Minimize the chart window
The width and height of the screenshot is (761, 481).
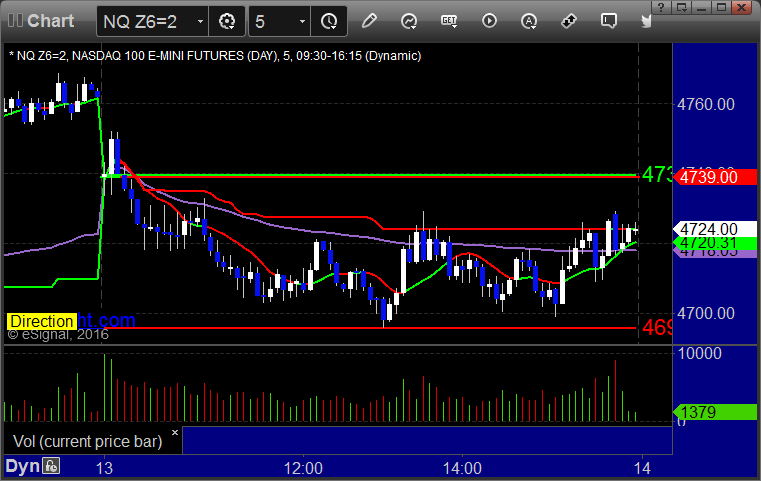701,8
